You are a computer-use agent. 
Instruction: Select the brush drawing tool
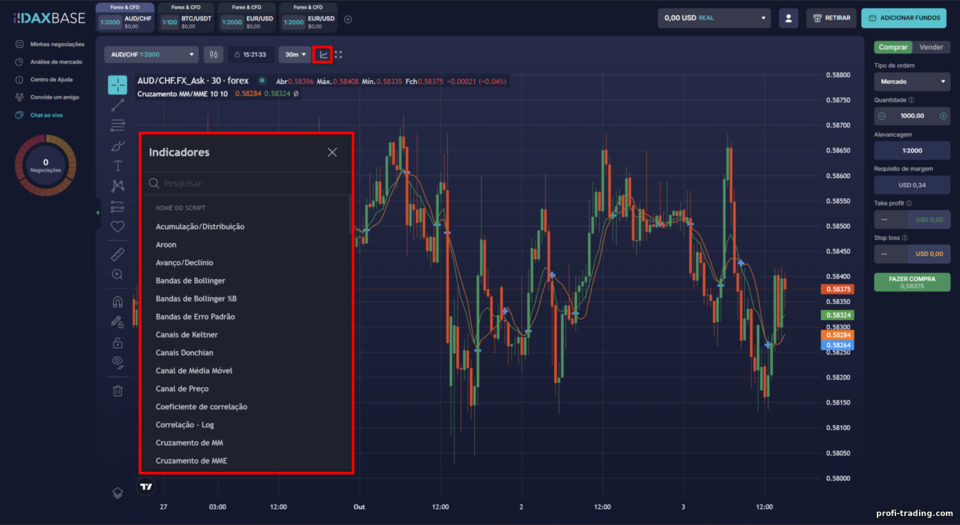[x=118, y=146]
